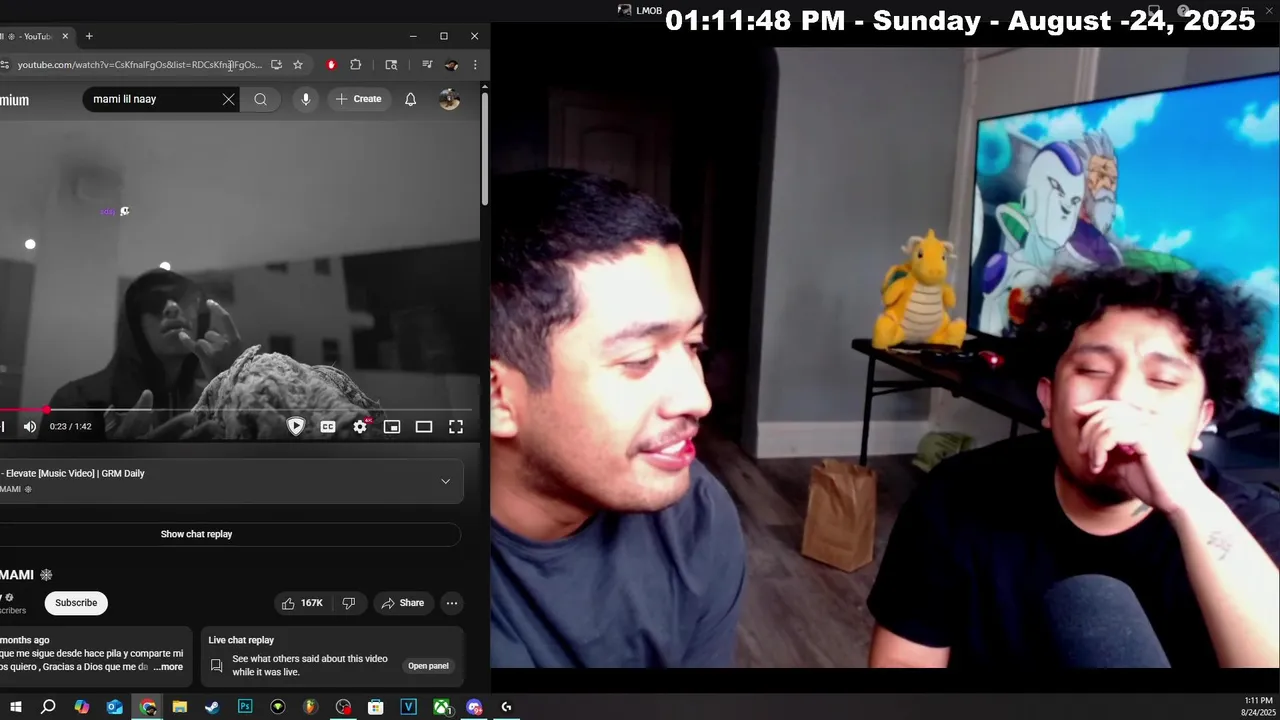The height and width of the screenshot is (720, 1280).
Task: Open the Chrome three-dot menu
Action: pos(475,65)
